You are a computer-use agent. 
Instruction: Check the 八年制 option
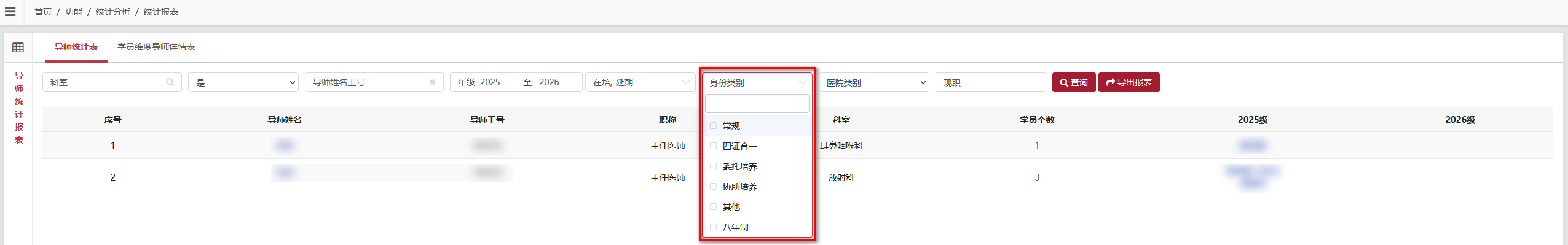click(713, 227)
